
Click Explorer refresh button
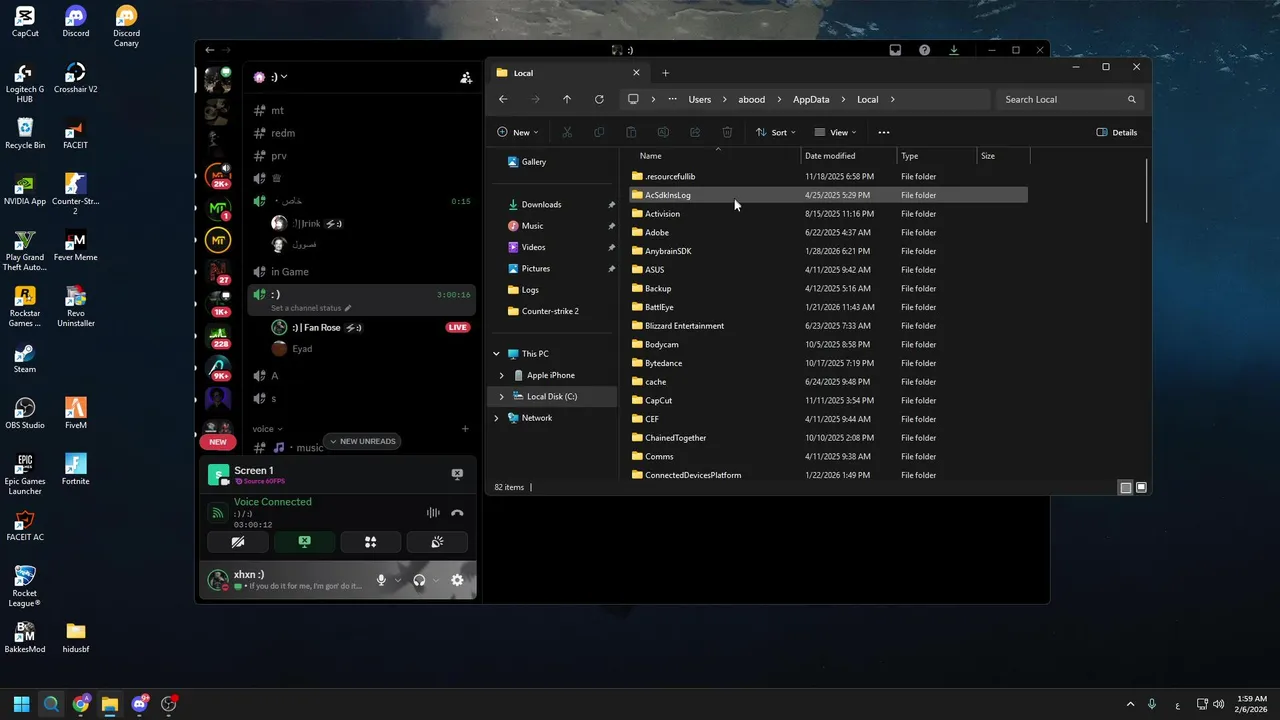599,99
